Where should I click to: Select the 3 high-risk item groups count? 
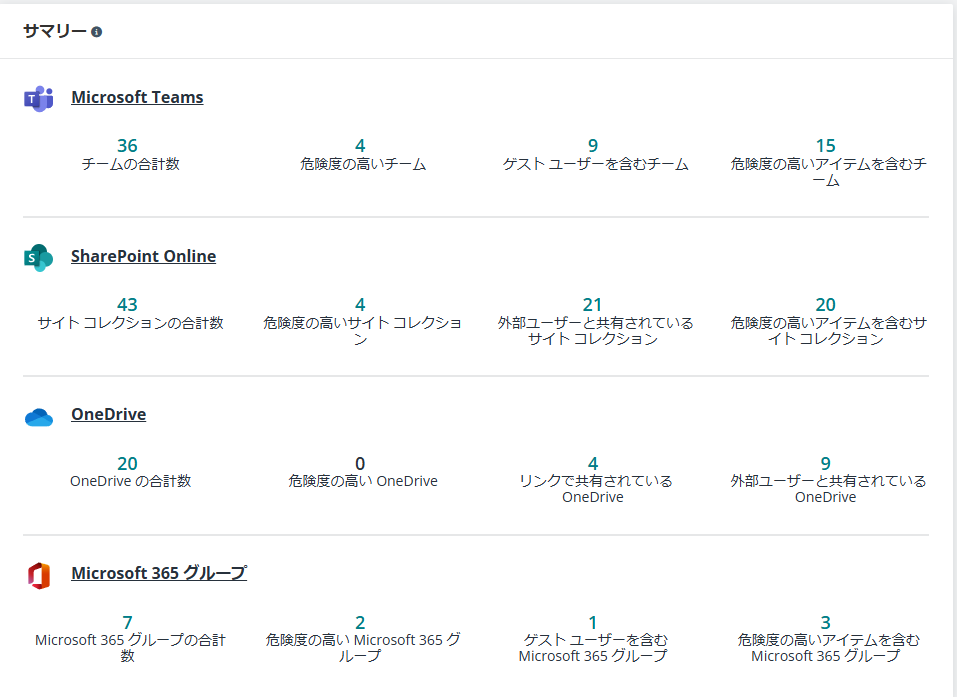click(825, 623)
